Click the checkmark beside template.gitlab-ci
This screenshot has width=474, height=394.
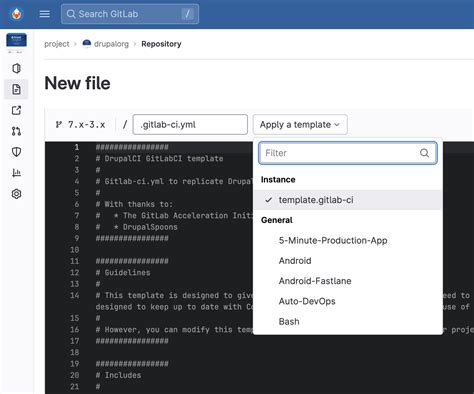coord(269,200)
